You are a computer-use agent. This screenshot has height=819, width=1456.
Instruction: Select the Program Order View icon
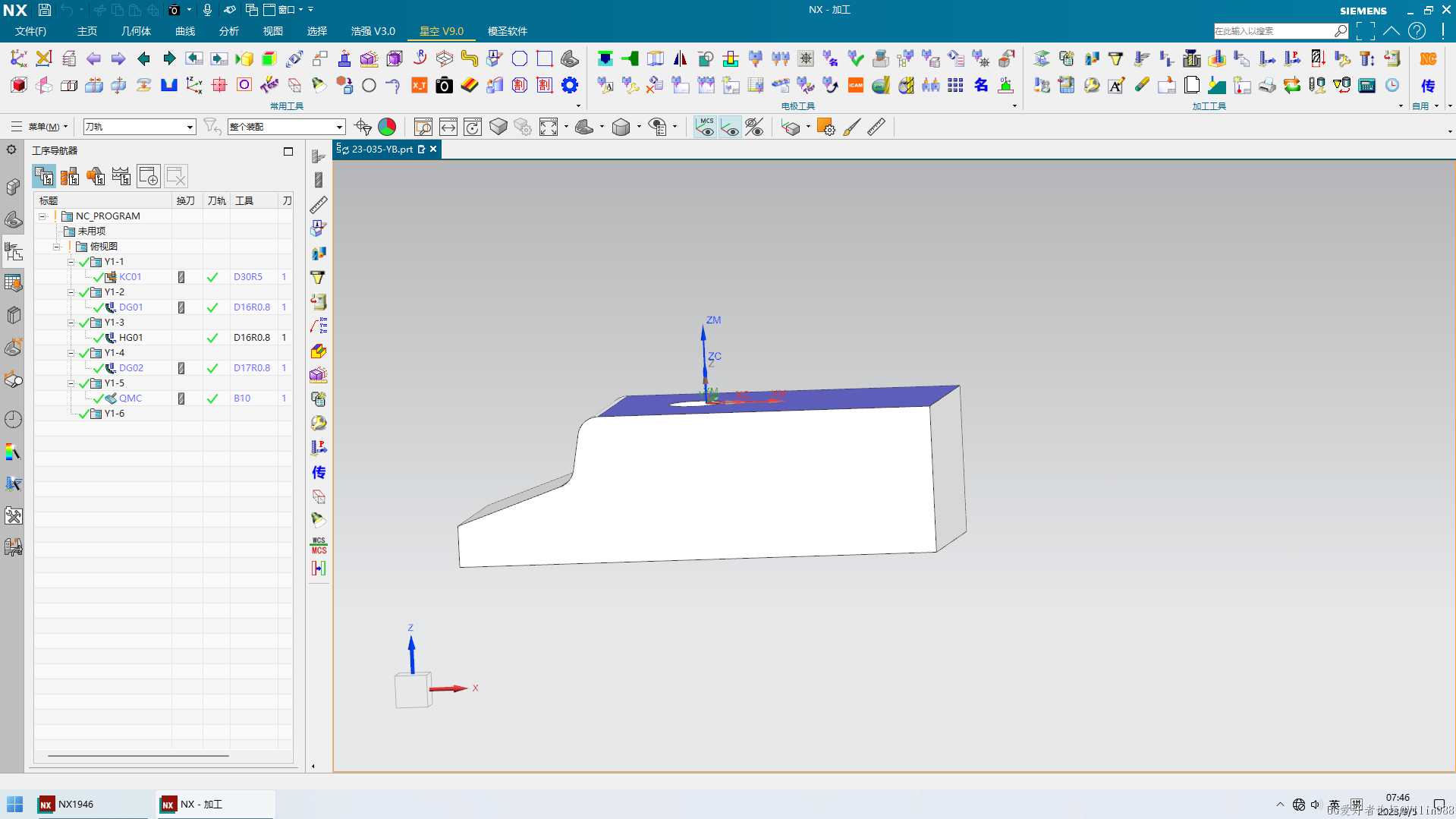click(44, 177)
